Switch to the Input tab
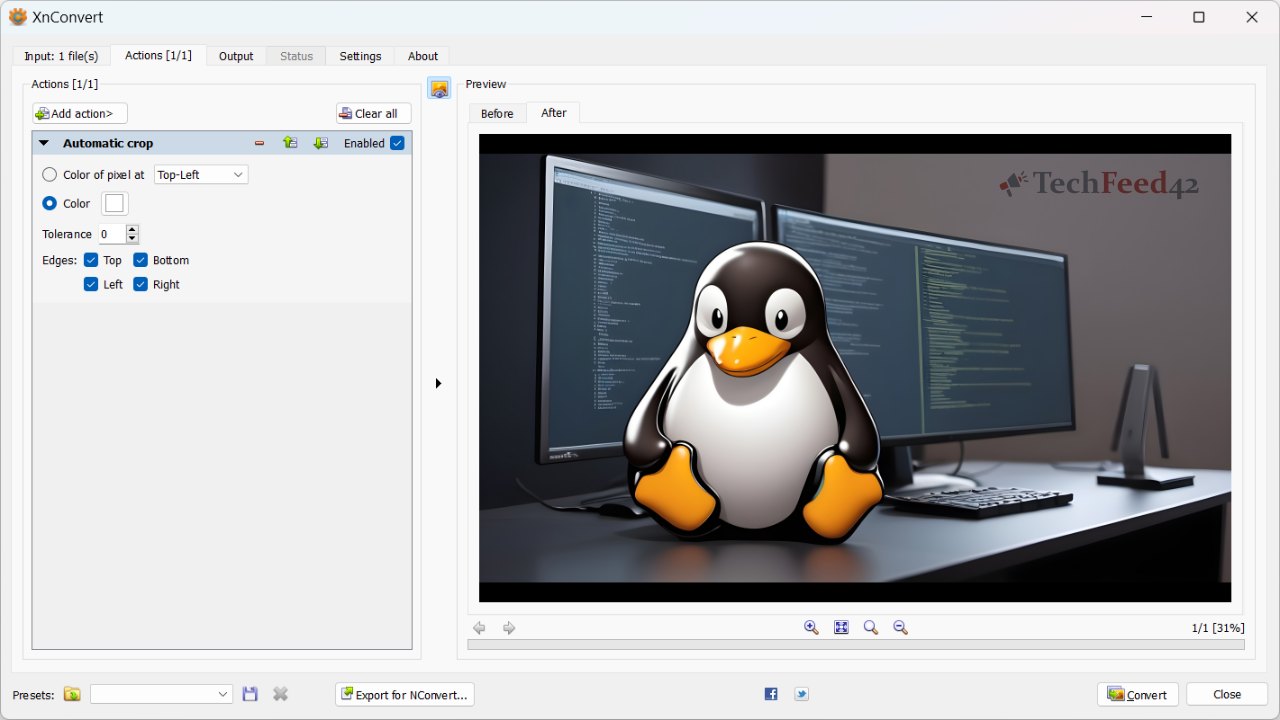 tap(61, 56)
